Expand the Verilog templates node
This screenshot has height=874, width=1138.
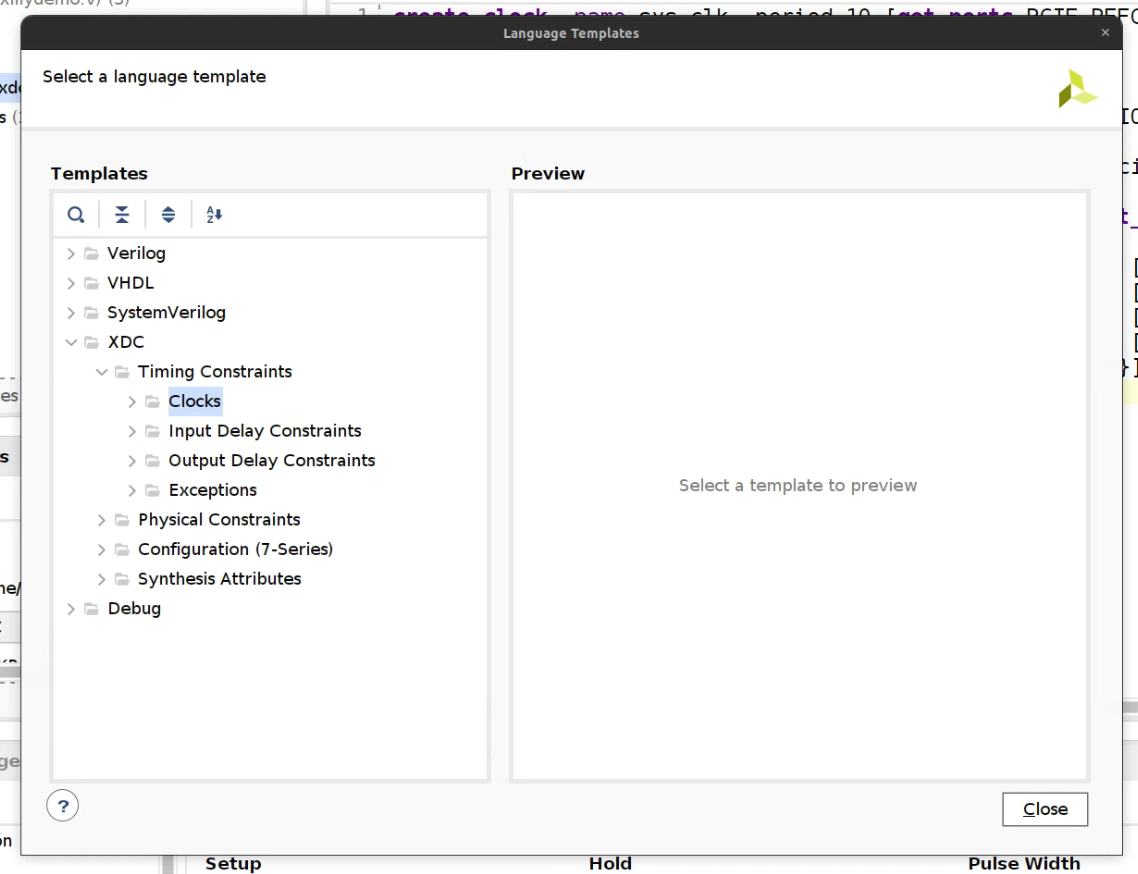tap(70, 253)
